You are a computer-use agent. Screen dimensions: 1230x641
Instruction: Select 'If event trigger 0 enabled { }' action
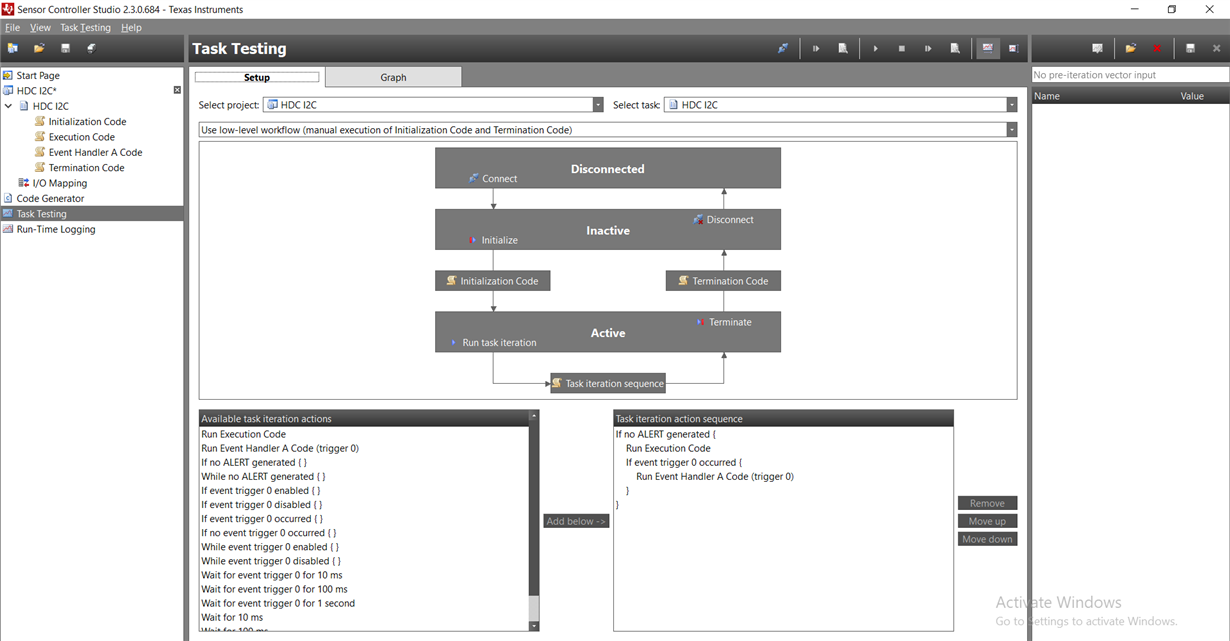coord(261,490)
